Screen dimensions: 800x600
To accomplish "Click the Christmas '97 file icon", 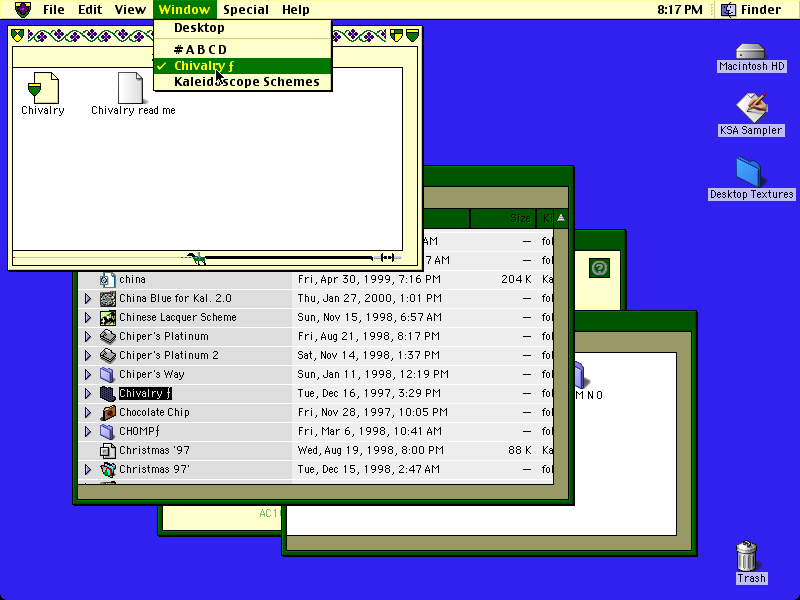I will pos(107,451).
